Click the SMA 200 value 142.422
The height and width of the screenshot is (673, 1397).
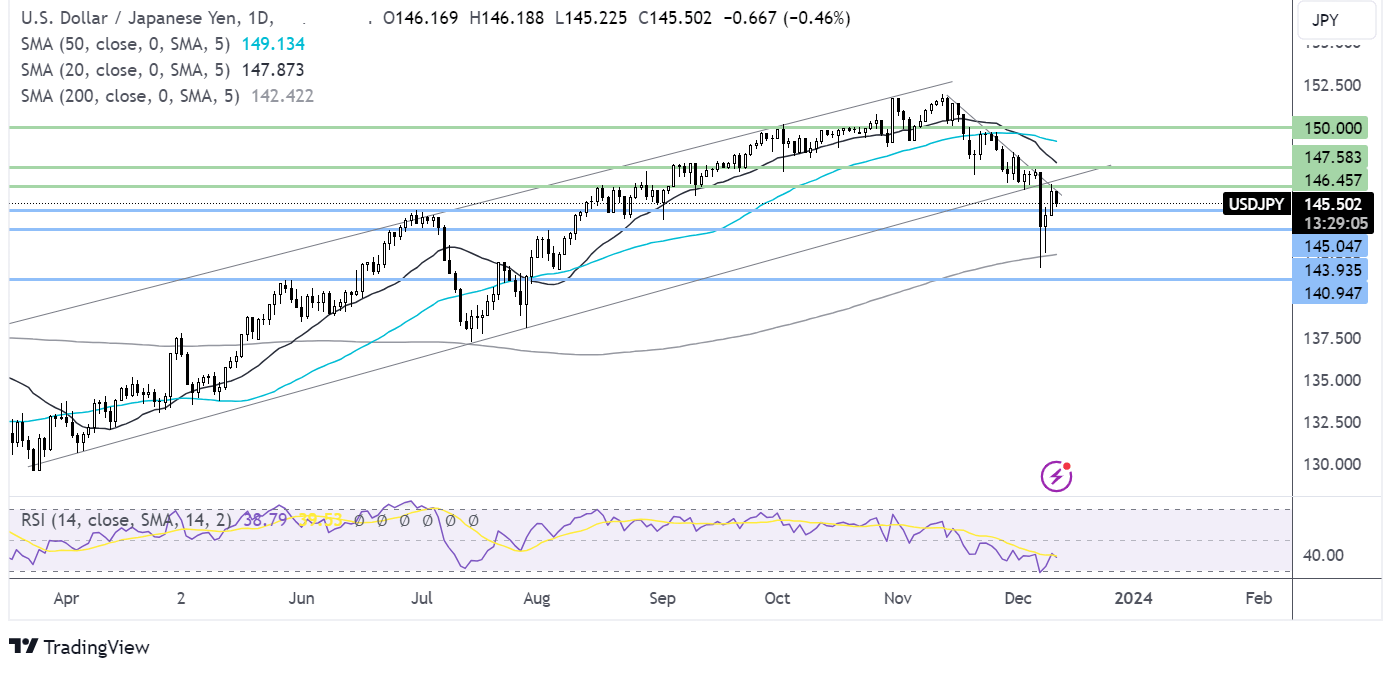coord(281,96)
